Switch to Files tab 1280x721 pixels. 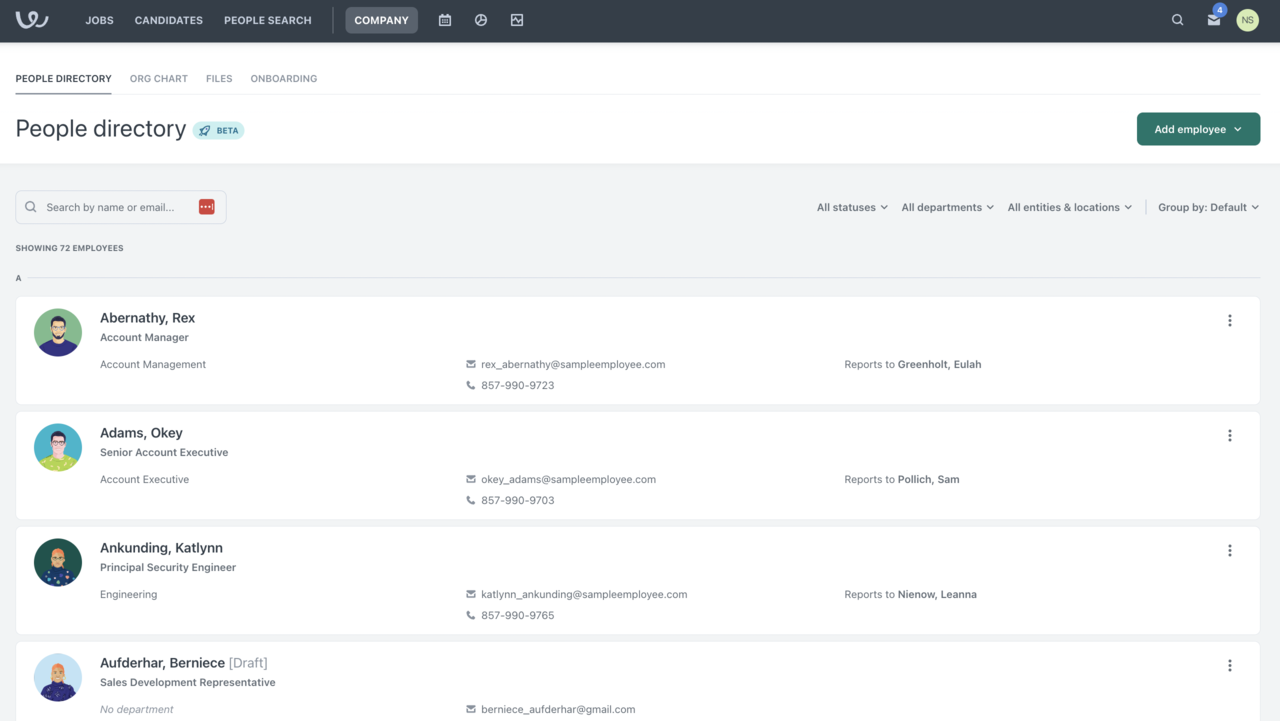pos(219,79)
